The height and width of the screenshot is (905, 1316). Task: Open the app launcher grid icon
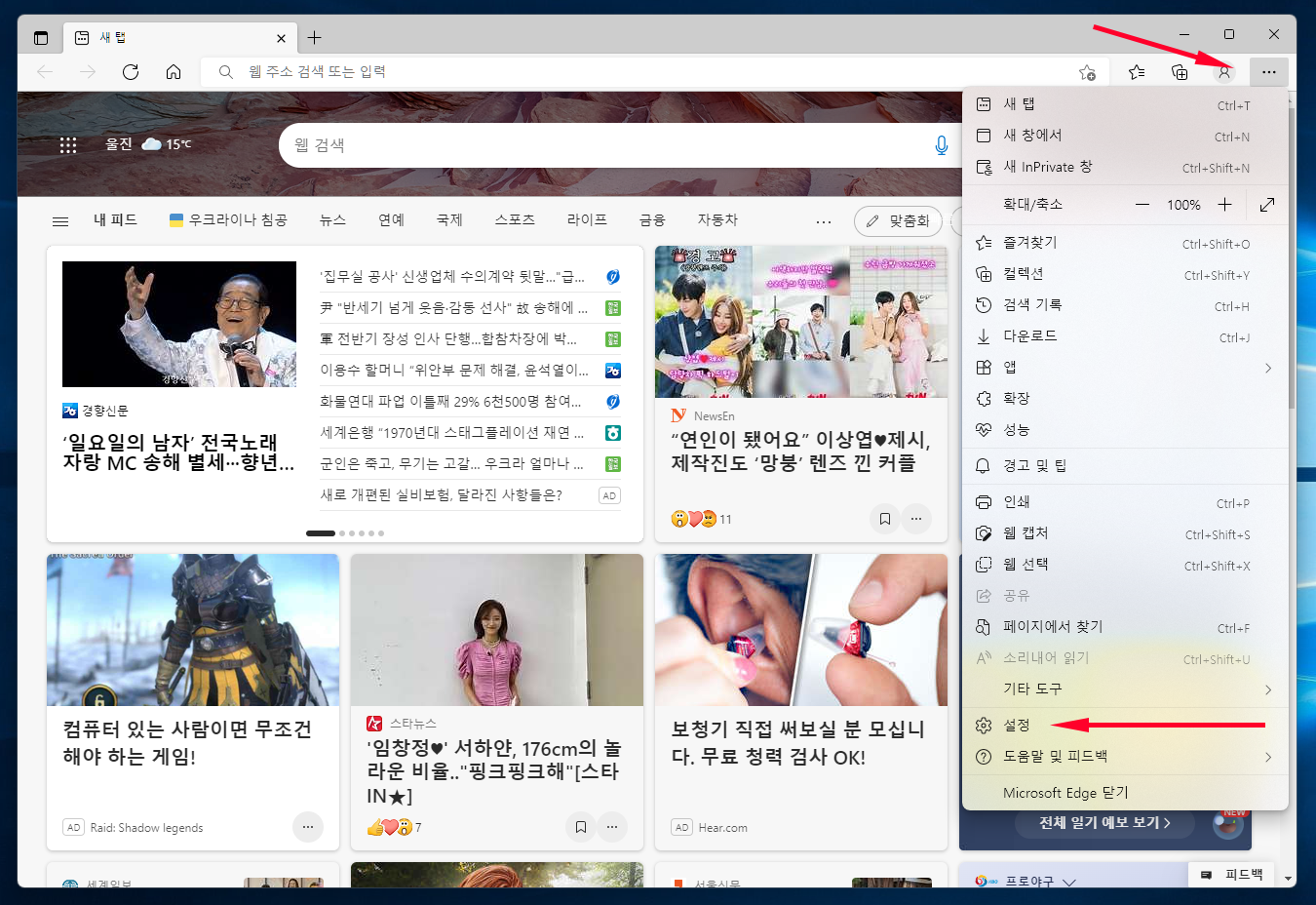[x=68, y=145]
